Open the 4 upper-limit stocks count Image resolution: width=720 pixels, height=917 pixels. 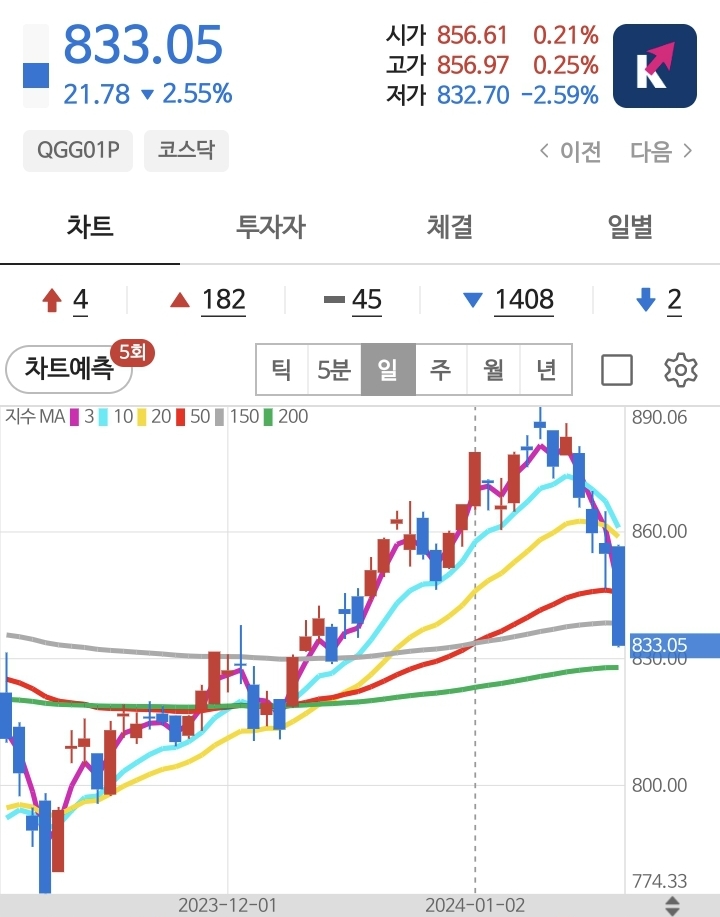(x=81, y=300)
